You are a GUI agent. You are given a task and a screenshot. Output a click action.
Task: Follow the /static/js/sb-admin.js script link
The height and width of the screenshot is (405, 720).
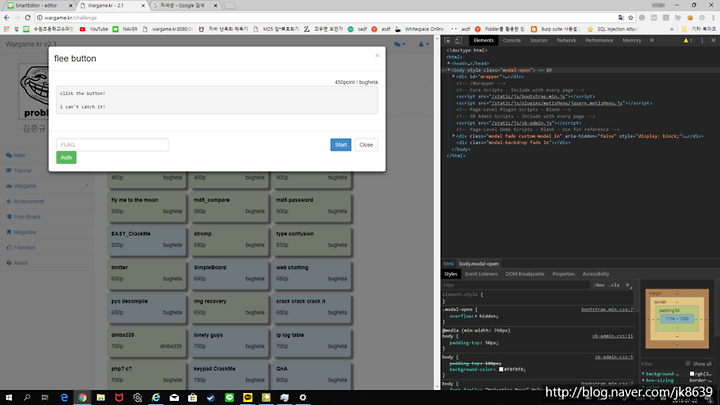coord(522,123)
